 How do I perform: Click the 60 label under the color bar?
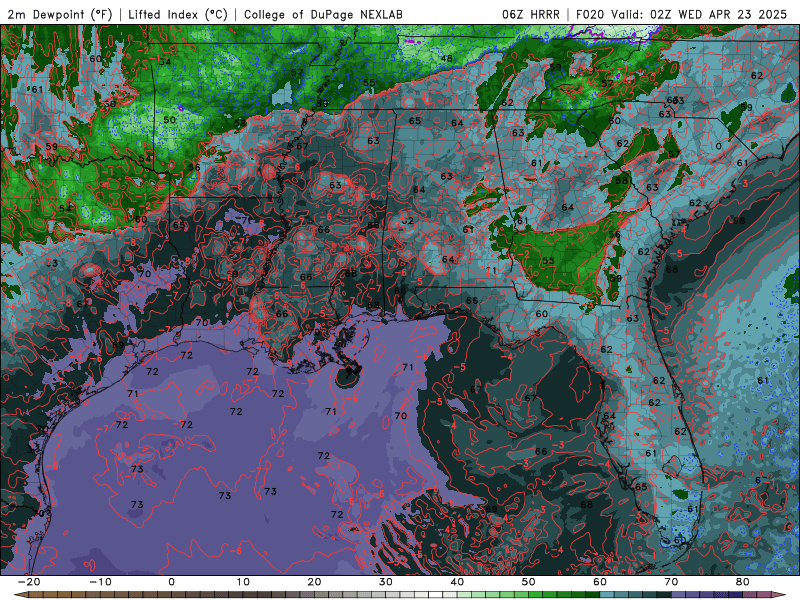600,582
